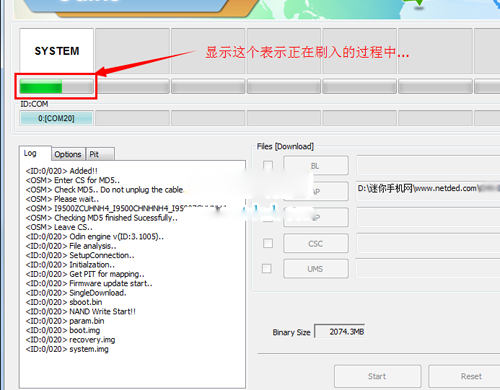Click the log line 'Initialzation..'
The width and height of the screenshot is (500, 390).
pyautogui.click(x=70, y=265)
